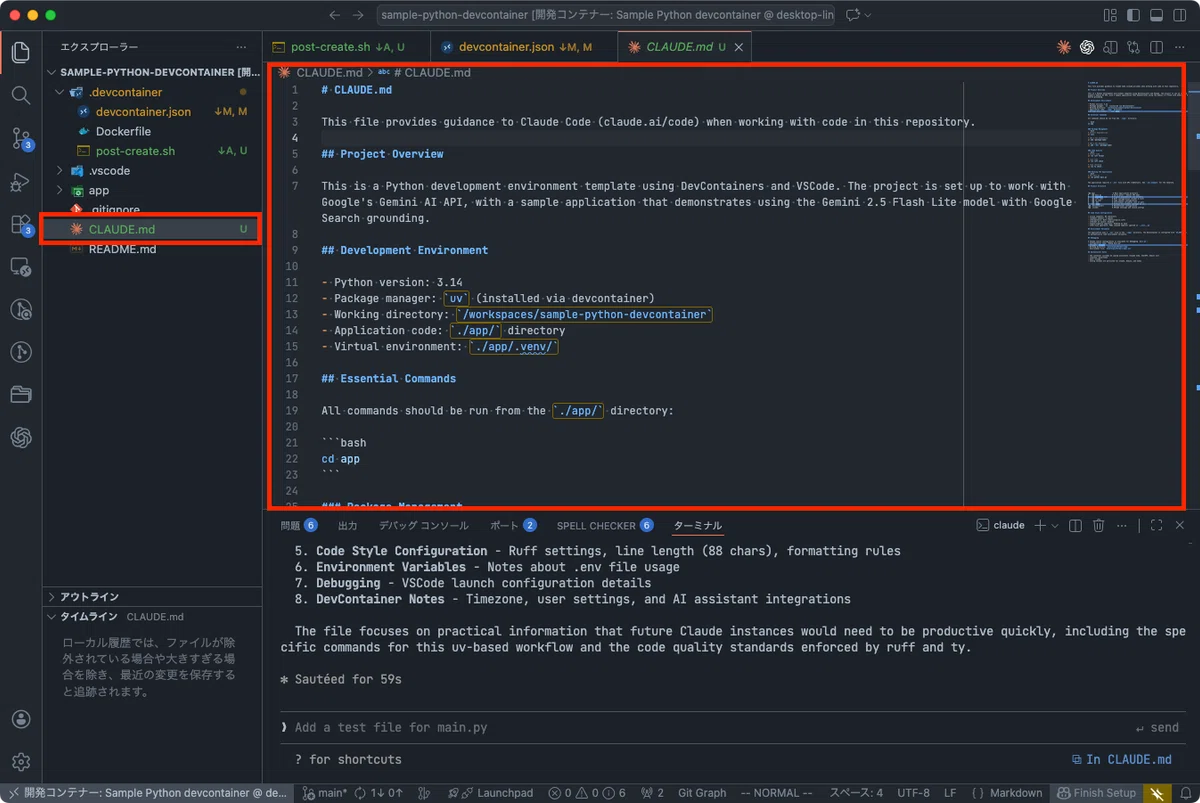Open the ChatGPT Codex icon in activity bar
This screenshot has height=803, width=1200.
[21, 437]
